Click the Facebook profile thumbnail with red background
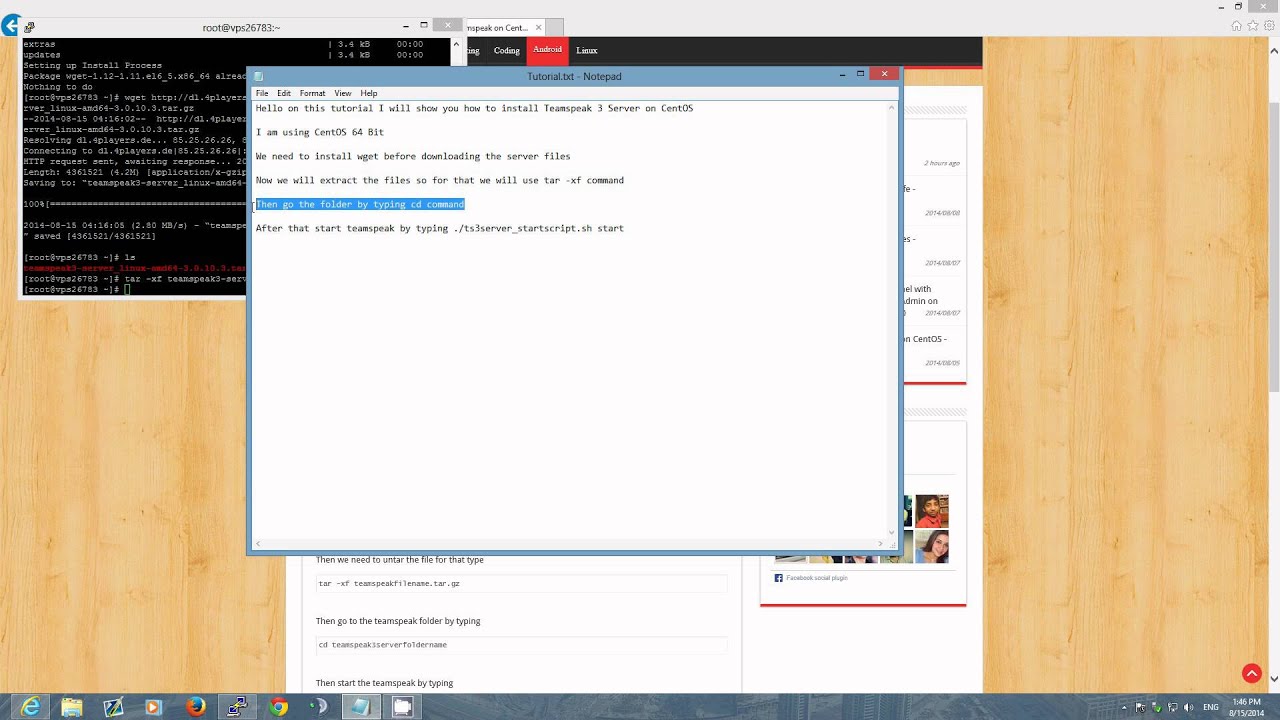Viewport: 1280px width, 720px height. 932,511
